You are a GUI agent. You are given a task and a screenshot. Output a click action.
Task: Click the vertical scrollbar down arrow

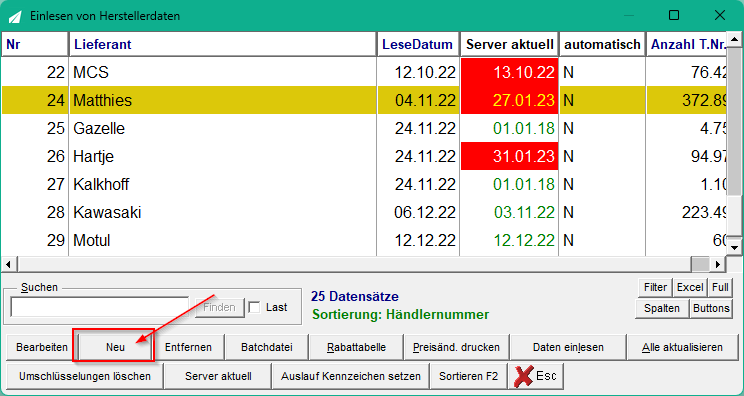tap(735, 248)
